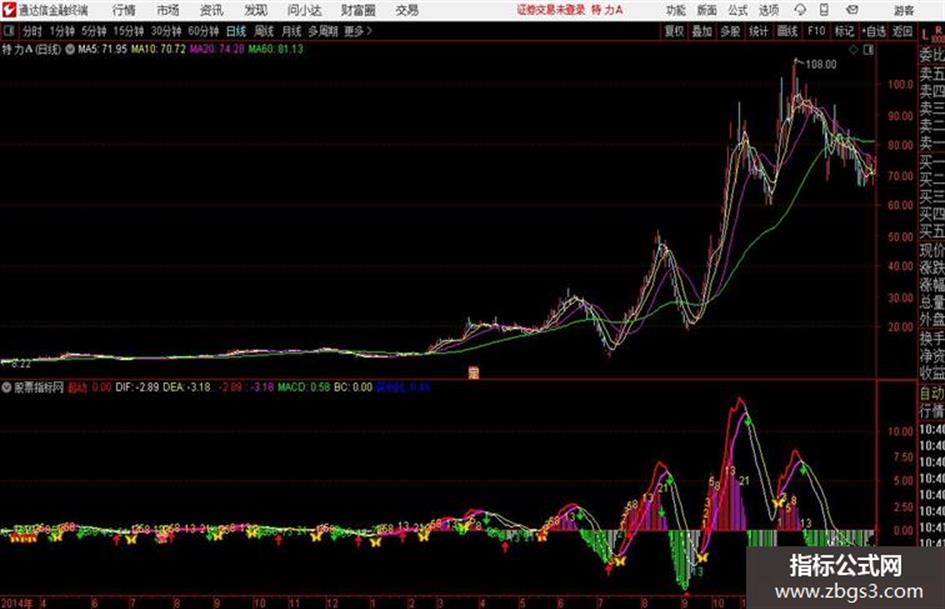Click the MACD: 0.58 value
The image size is (945, 609).
click(x=304, y=387)
